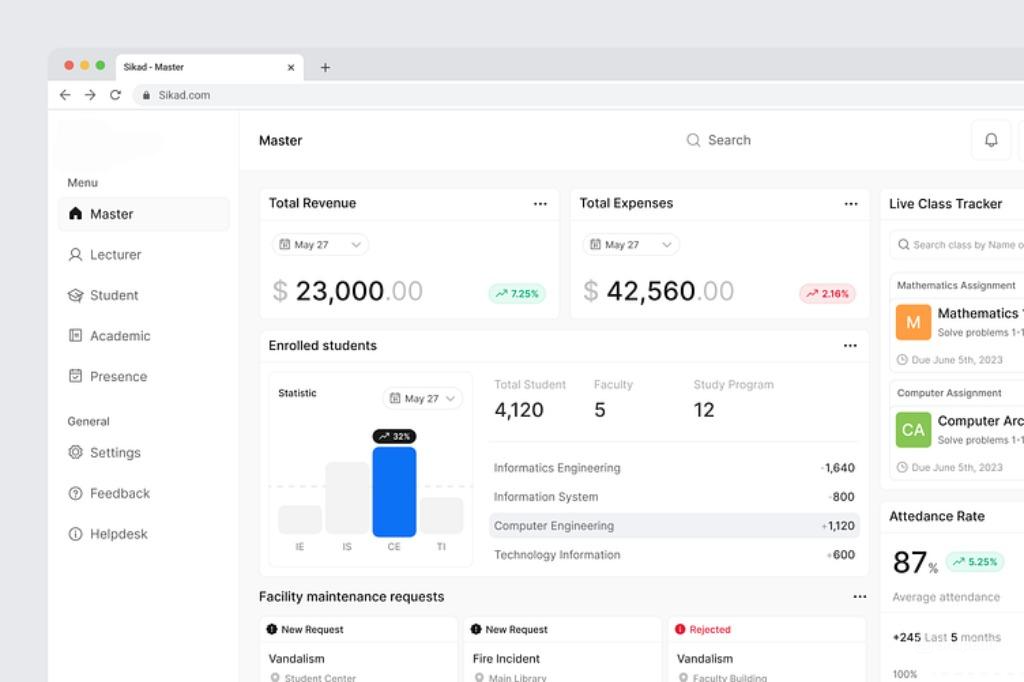Click the green CA Computer avatar
The image size is (1024, 682).
(x=913, y=430)
